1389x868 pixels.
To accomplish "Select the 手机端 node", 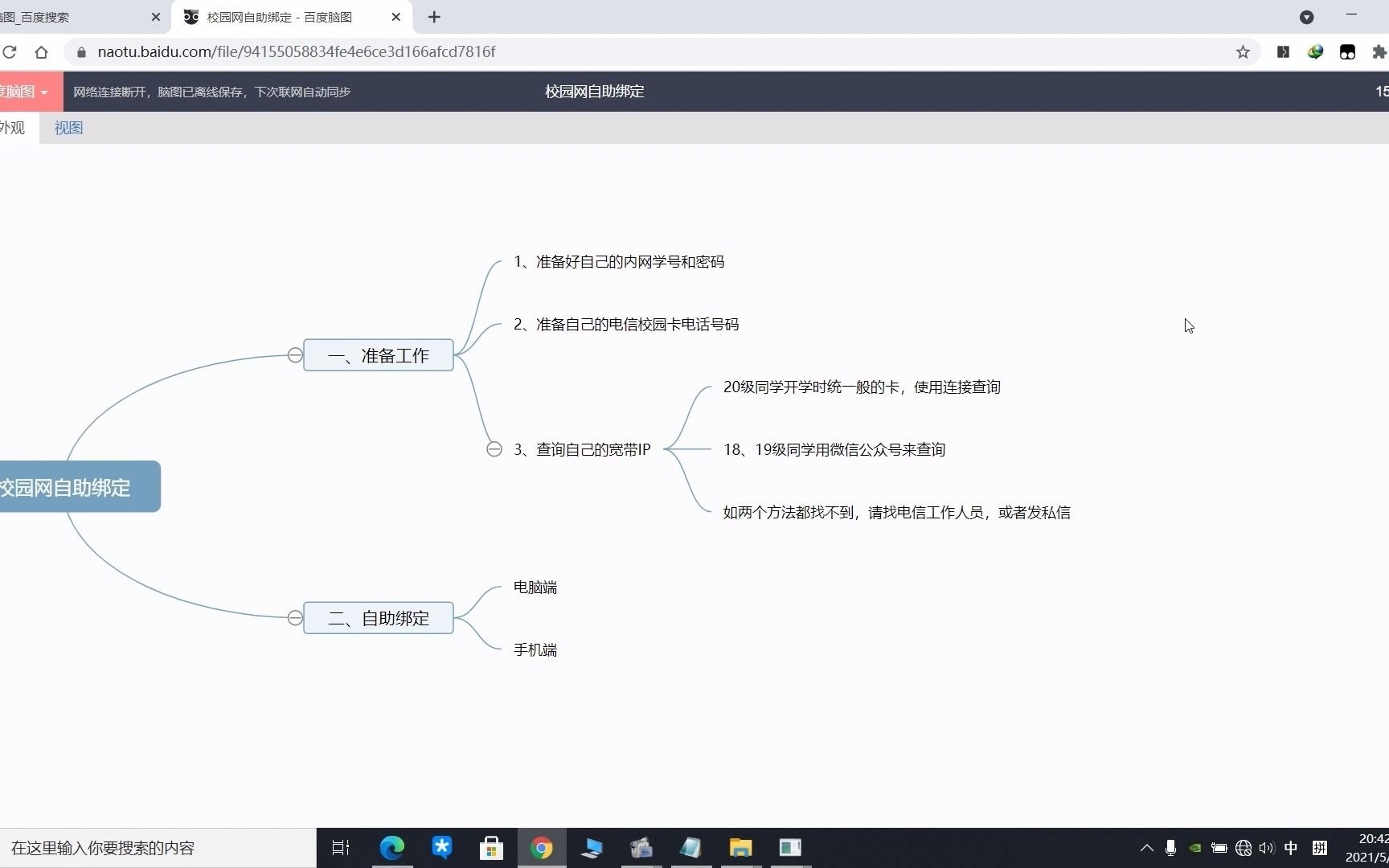I will click(535, 650).
